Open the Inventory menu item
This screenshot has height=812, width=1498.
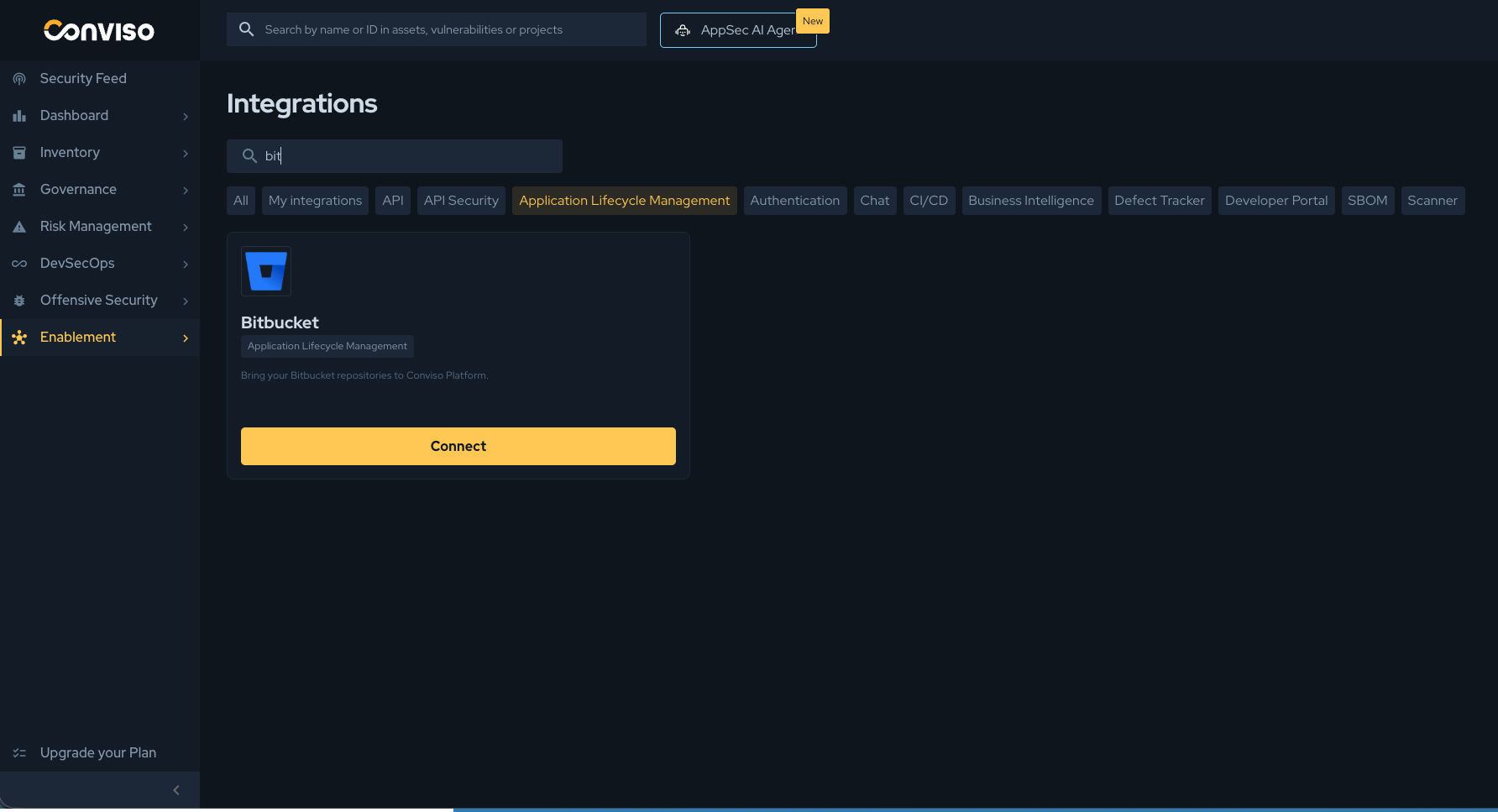point(100,153)
